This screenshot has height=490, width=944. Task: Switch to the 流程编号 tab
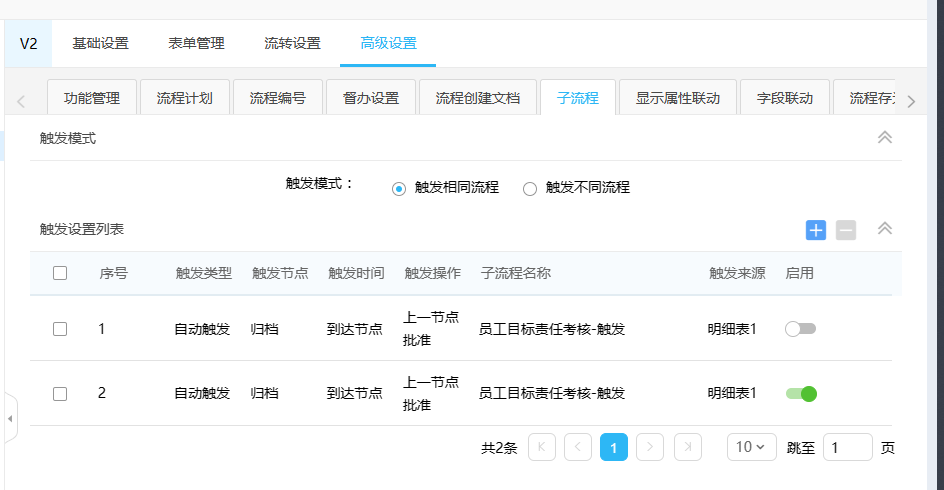277,98
